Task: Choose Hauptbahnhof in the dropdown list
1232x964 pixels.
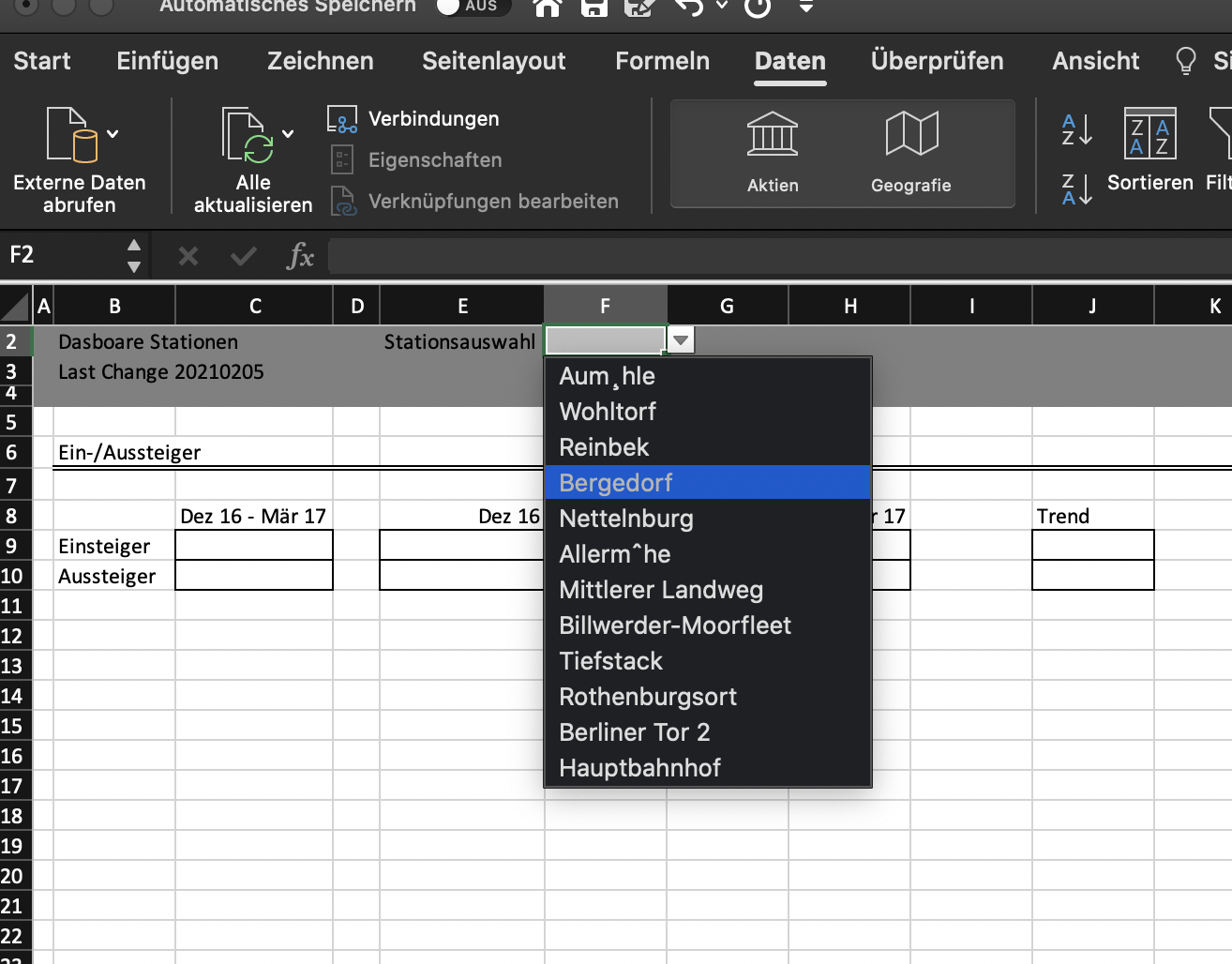Action: click(639, 768)
